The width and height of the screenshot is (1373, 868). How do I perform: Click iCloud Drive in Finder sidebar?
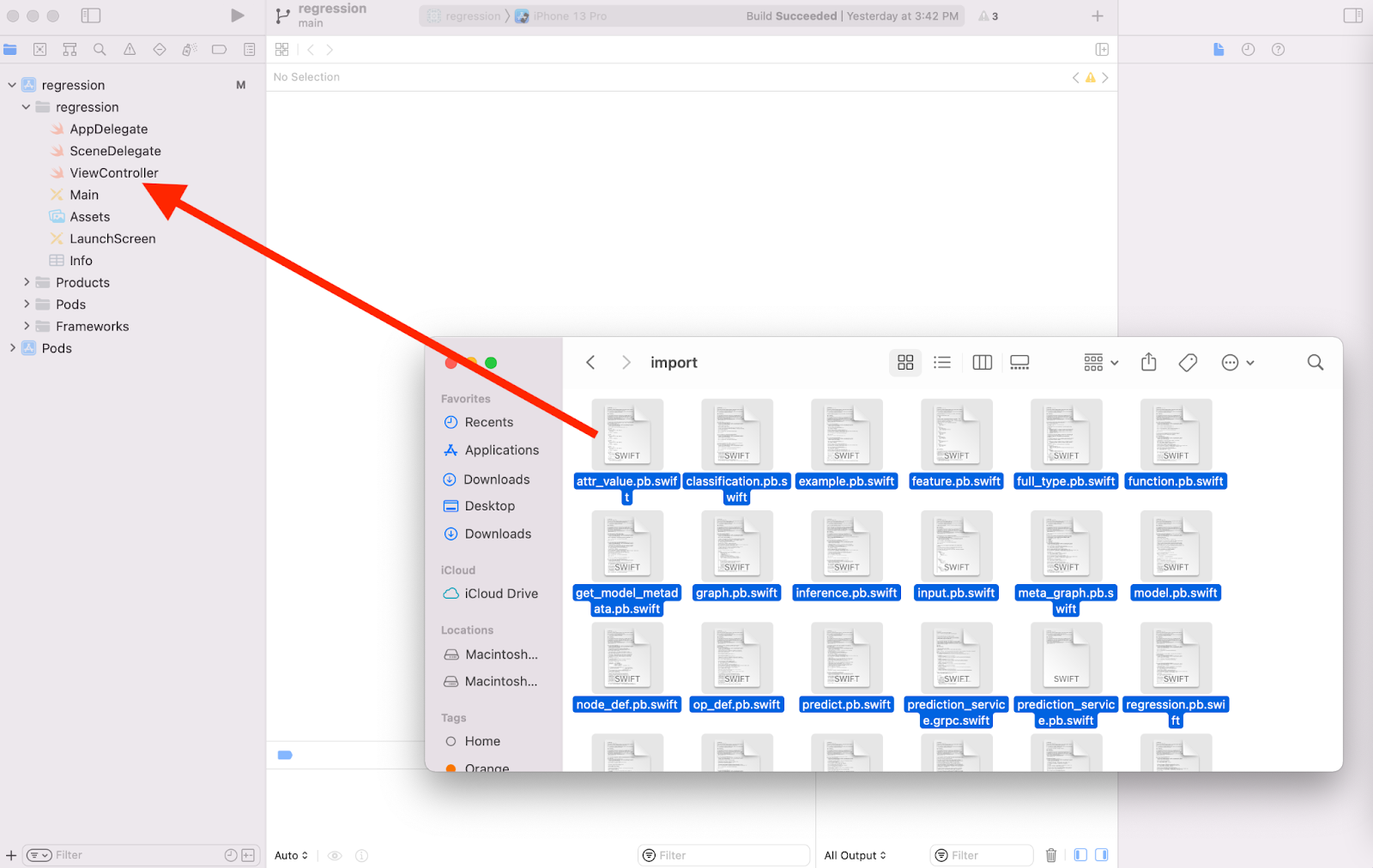pyautogui.click(x=500, y=594)
